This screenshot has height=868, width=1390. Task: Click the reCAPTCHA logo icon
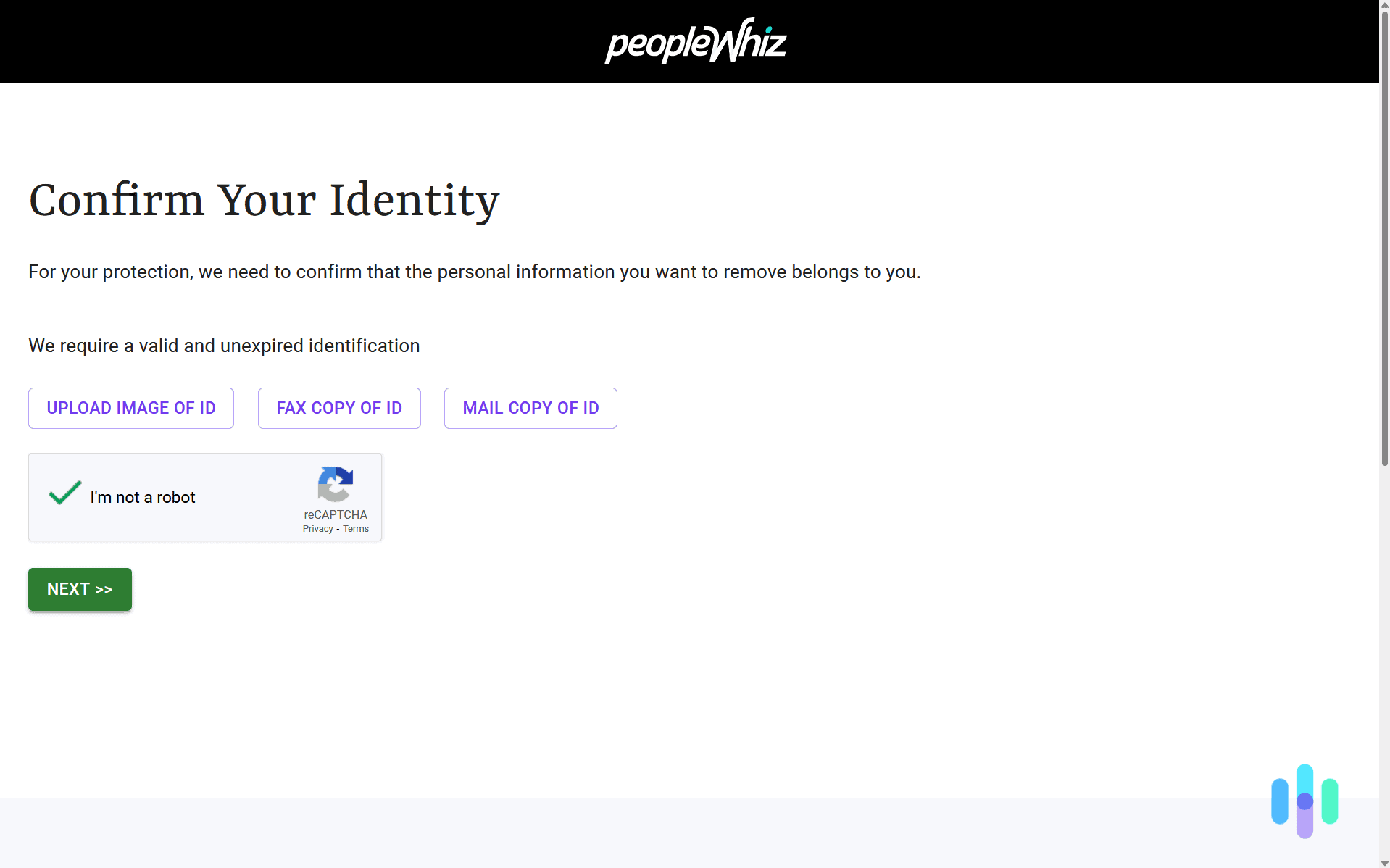pos(335,485)
